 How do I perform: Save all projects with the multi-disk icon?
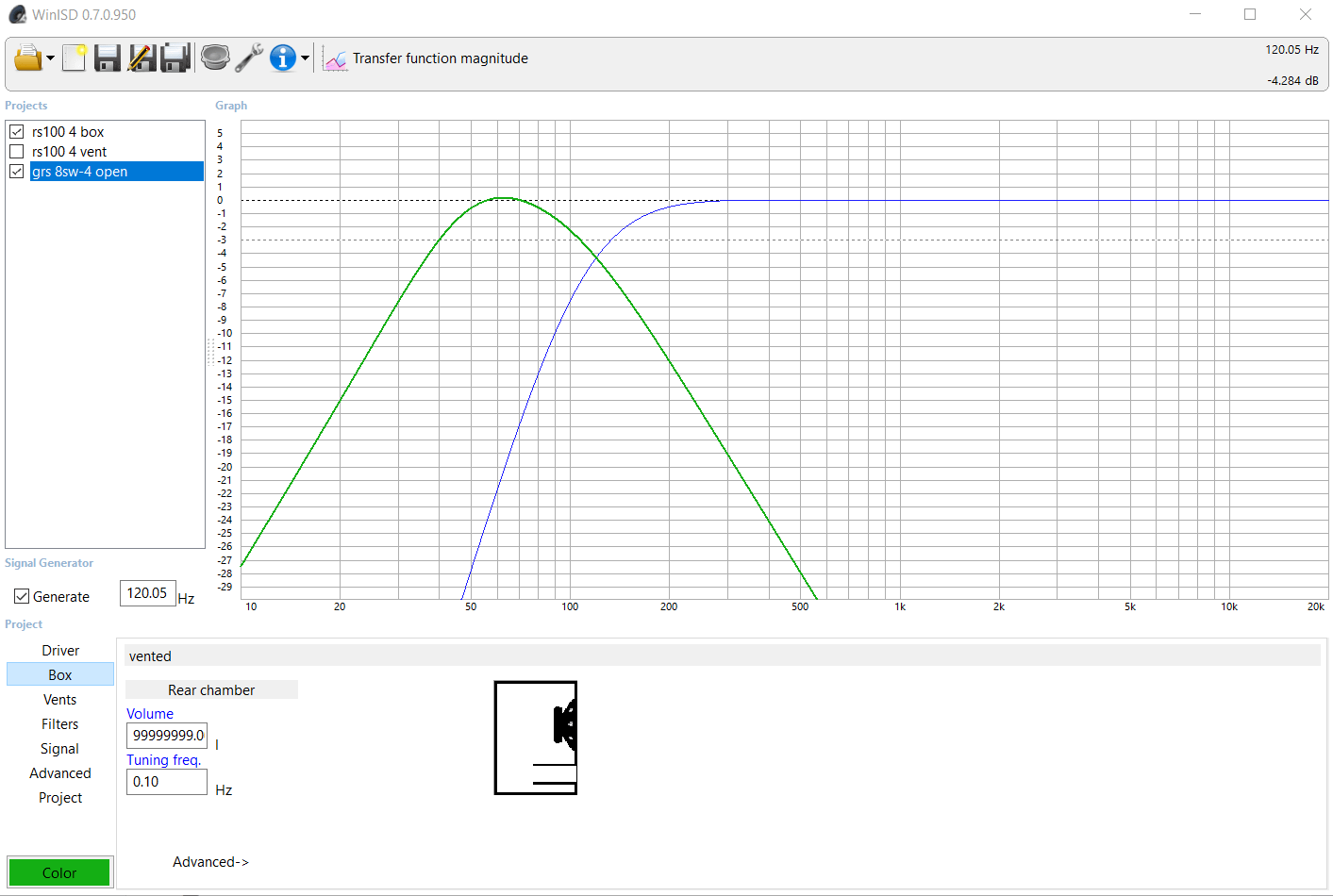[x=175, y=58]
